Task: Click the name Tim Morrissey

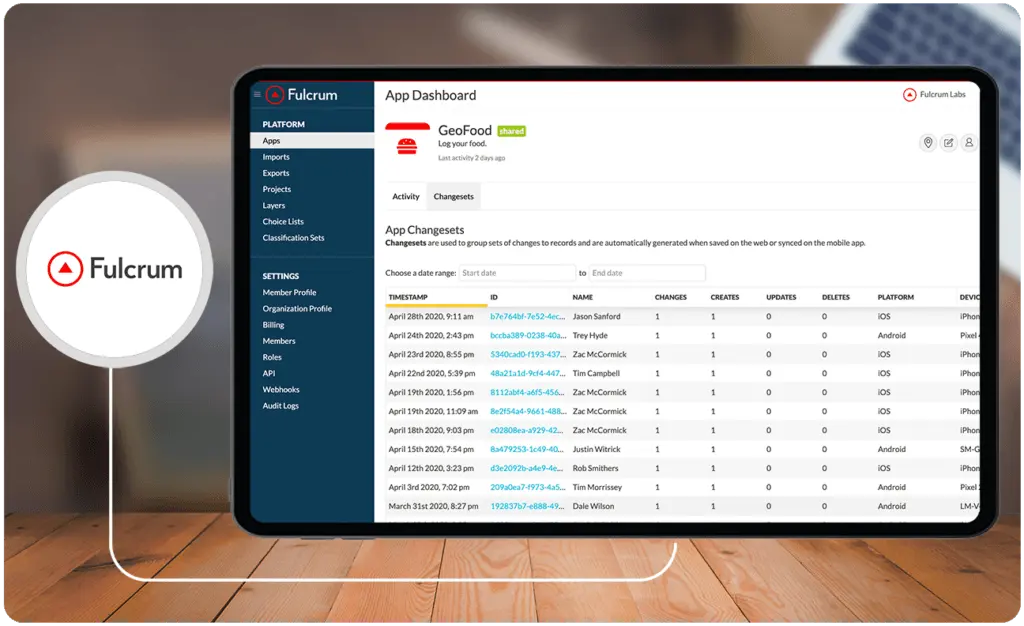Action: tap(597, 487)
